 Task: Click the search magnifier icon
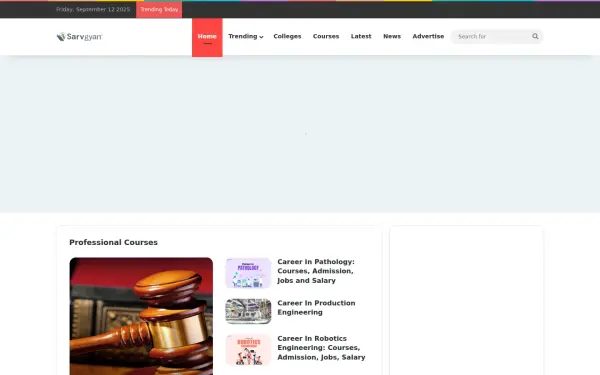[x=535, y=36]
